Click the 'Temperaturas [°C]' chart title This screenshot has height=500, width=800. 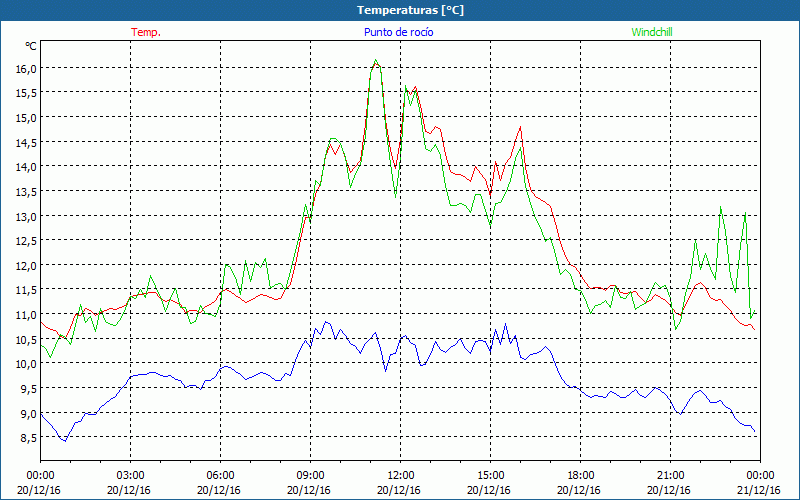410,10
